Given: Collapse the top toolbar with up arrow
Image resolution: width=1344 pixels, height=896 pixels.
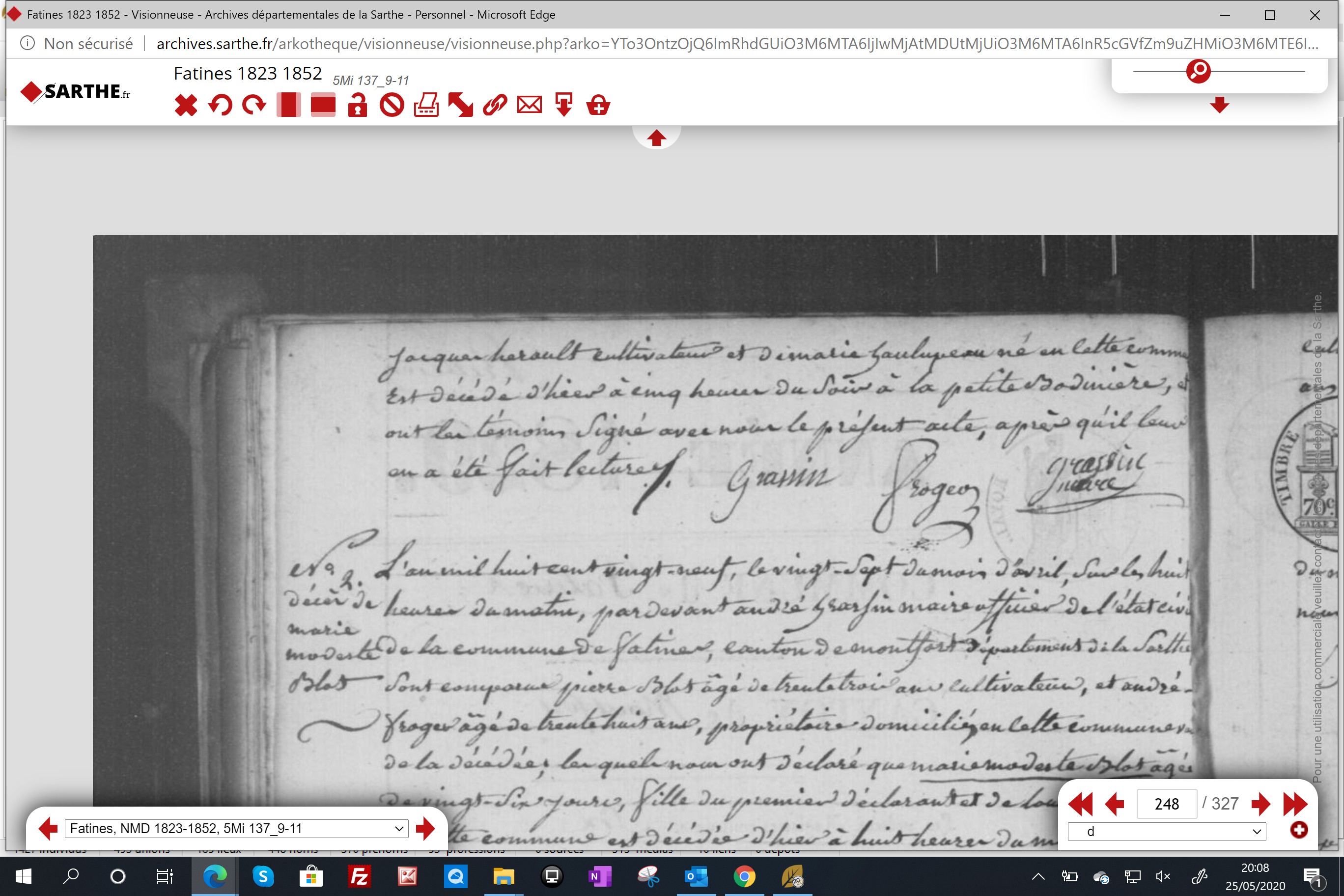Looking at the screenshot, I should coord(657,138).
